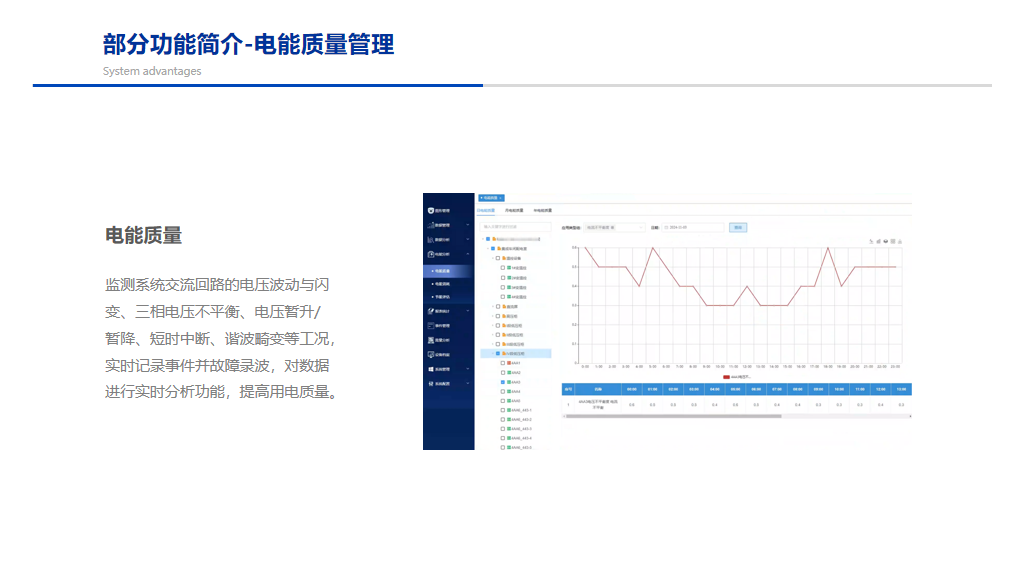Collapse the 电能分析 sidebar submenu arrow
The image size is (1018, 572).
point(468,254)
